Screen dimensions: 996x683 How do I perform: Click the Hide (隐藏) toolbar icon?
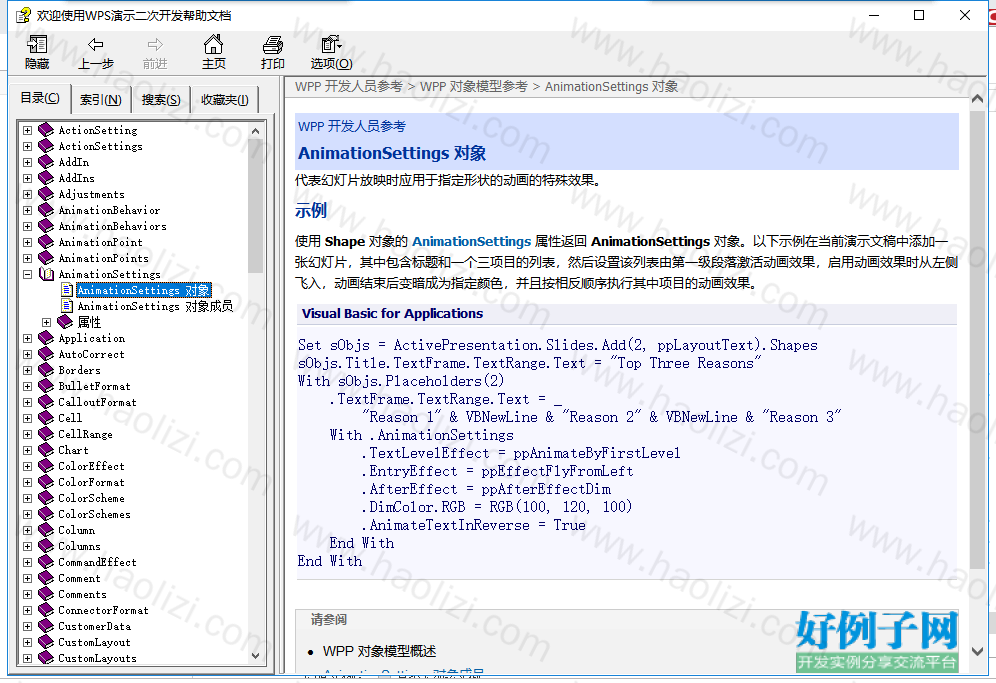point(37,44)
